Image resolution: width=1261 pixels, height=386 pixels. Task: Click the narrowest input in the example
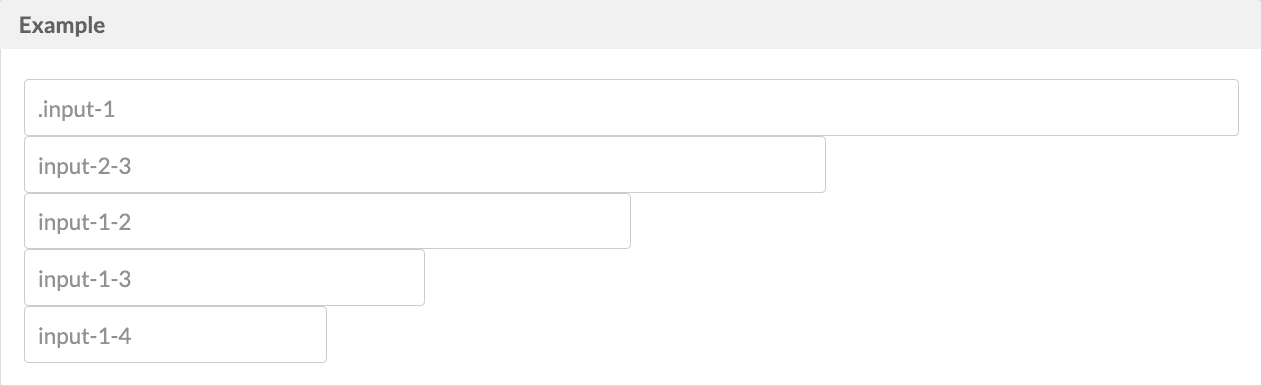coord(175,335)
